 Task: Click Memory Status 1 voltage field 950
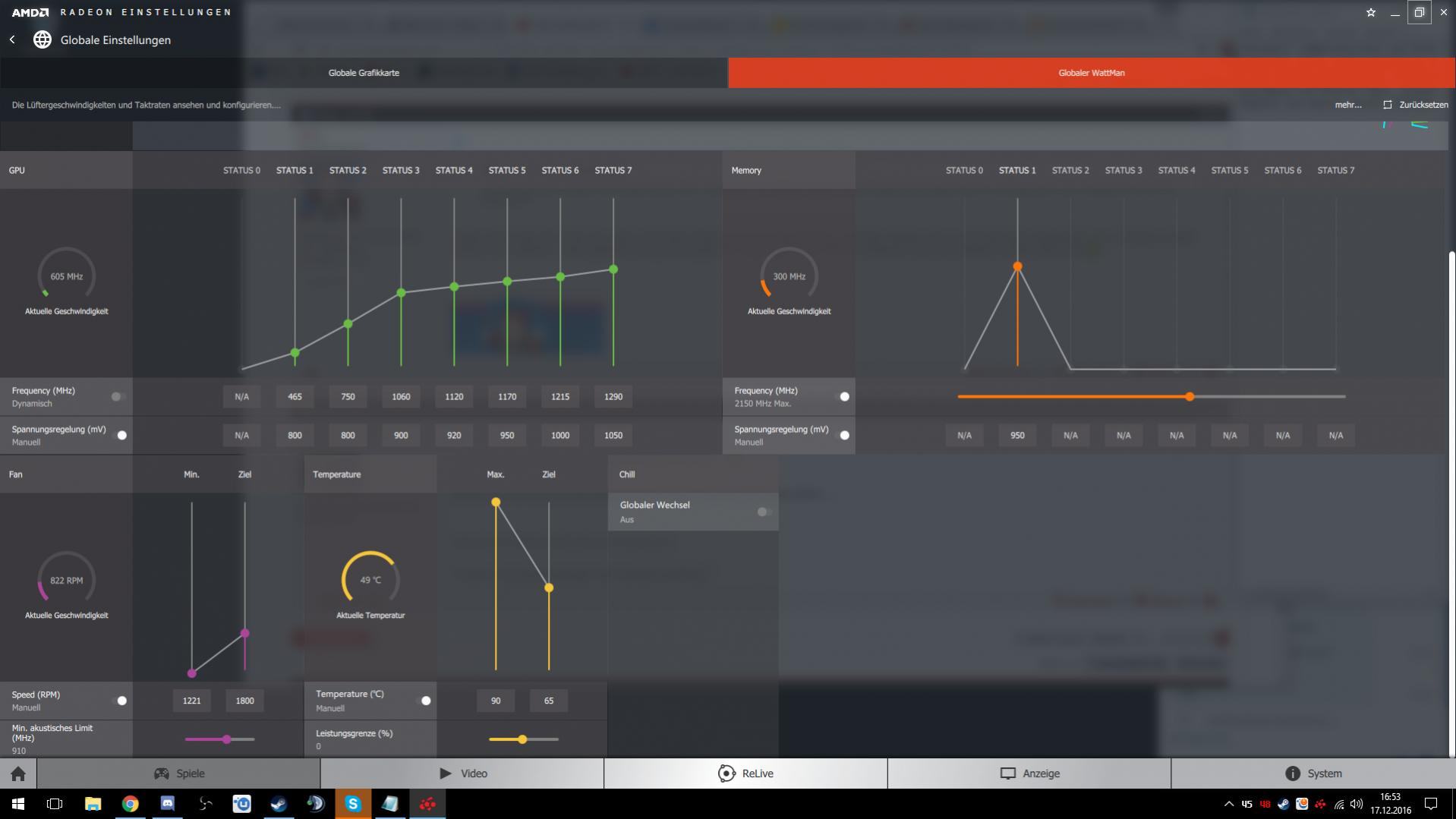pyautogui.click(x=1017, y=435)
